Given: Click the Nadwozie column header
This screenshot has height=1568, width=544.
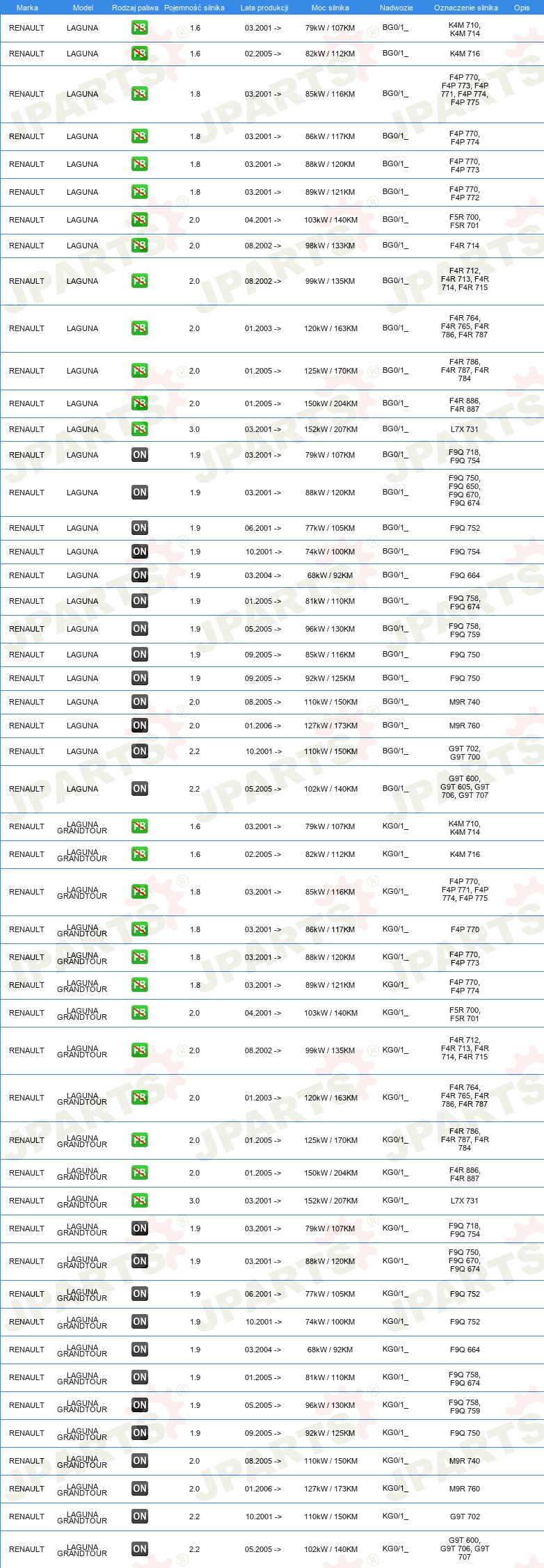Looking at the screenshot, I should pos(396,8).
